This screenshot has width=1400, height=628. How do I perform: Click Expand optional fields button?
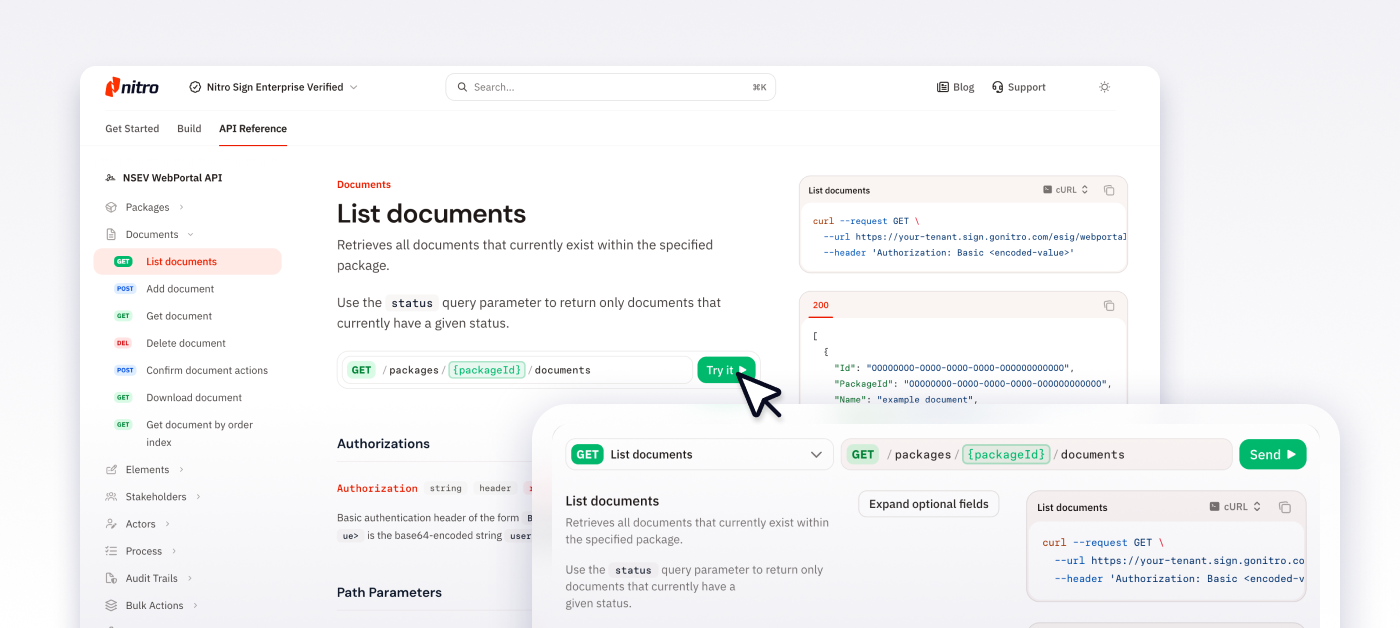(x=929, y=504)
